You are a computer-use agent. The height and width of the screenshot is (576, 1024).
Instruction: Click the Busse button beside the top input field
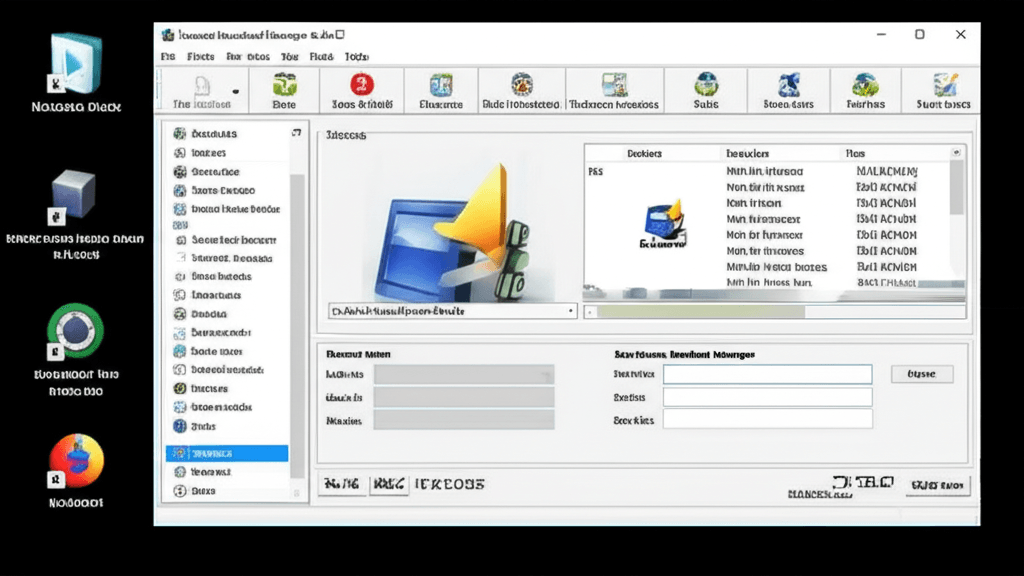pos(921,373)
